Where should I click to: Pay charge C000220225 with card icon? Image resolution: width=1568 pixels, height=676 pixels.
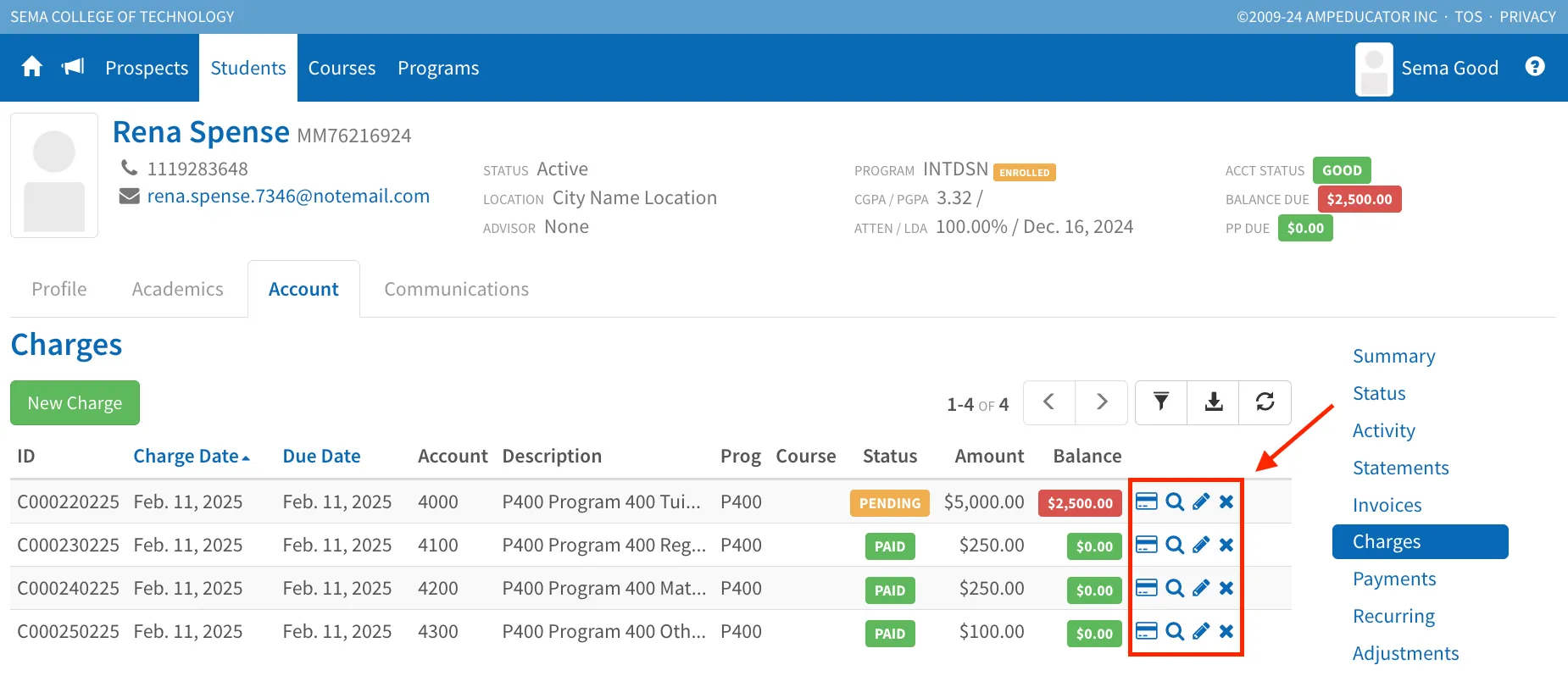(x=1146, y=501)
